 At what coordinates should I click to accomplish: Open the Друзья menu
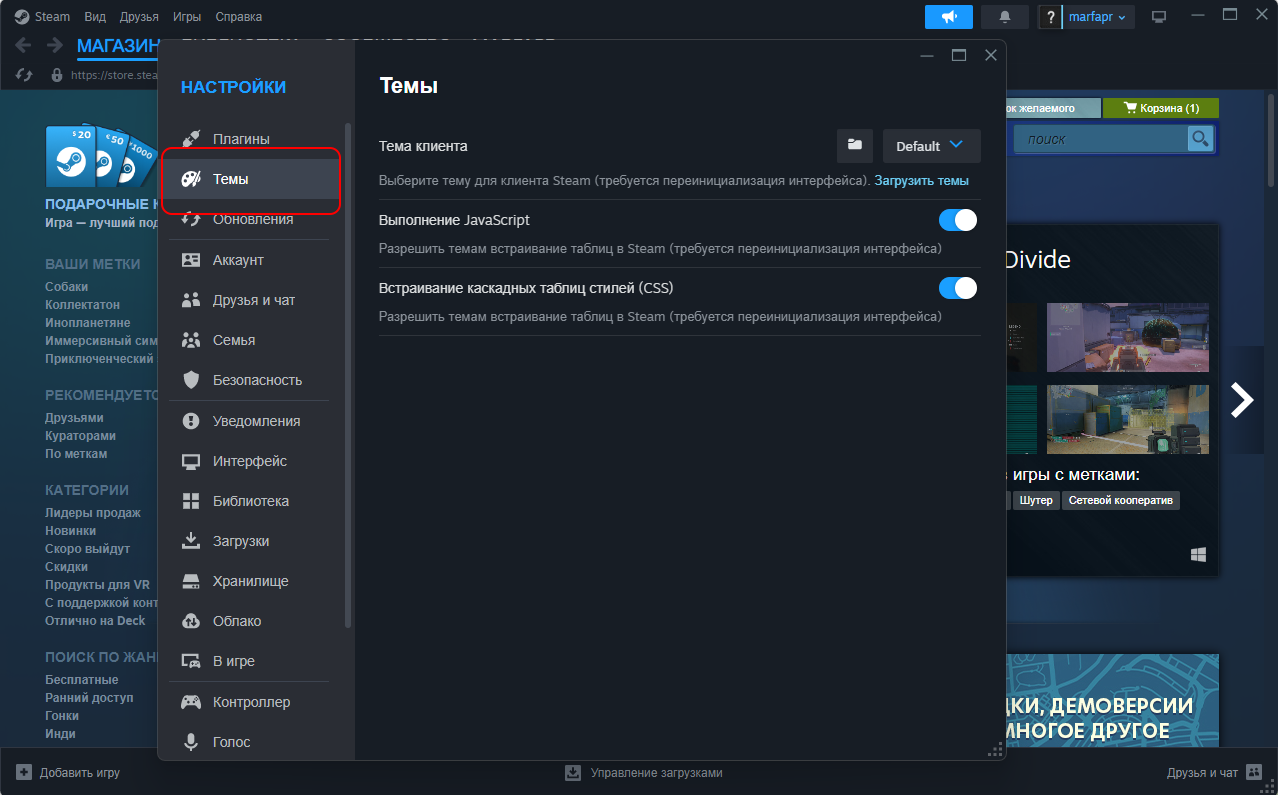pyautogui.click(x=139, y=17)
